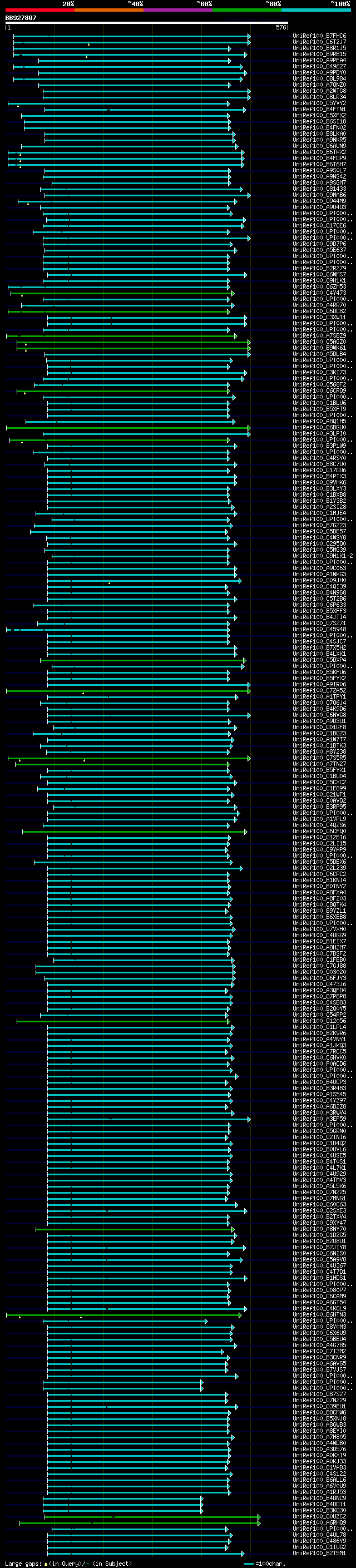
Task: Select the UniRef100_A5E637 label
Action: point(319,250)
